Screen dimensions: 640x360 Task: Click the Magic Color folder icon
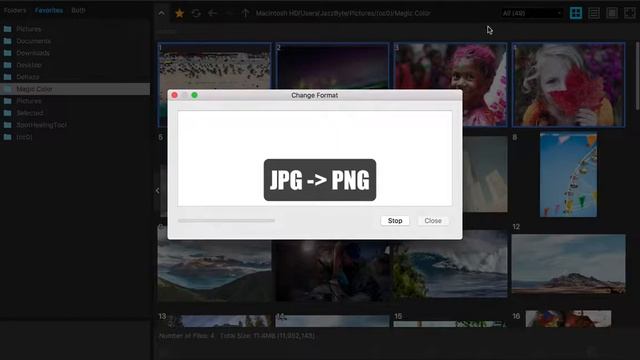click(x=7, y=89)
